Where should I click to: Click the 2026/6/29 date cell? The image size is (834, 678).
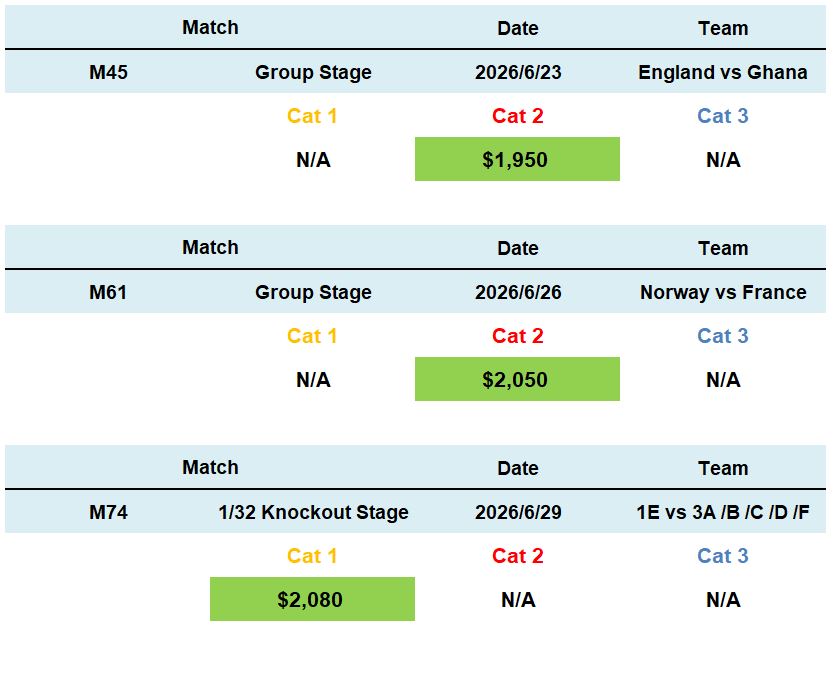[x=517, y=512]
